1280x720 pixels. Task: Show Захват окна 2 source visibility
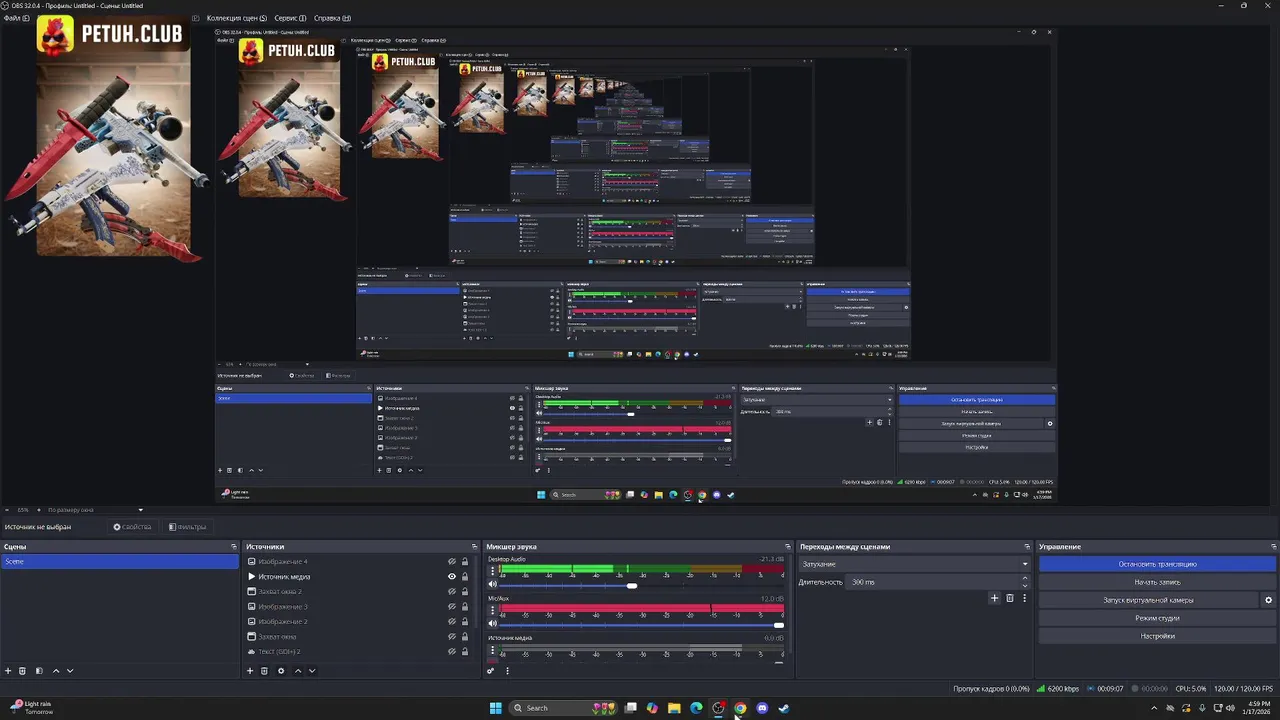click(x=452, y=592)
